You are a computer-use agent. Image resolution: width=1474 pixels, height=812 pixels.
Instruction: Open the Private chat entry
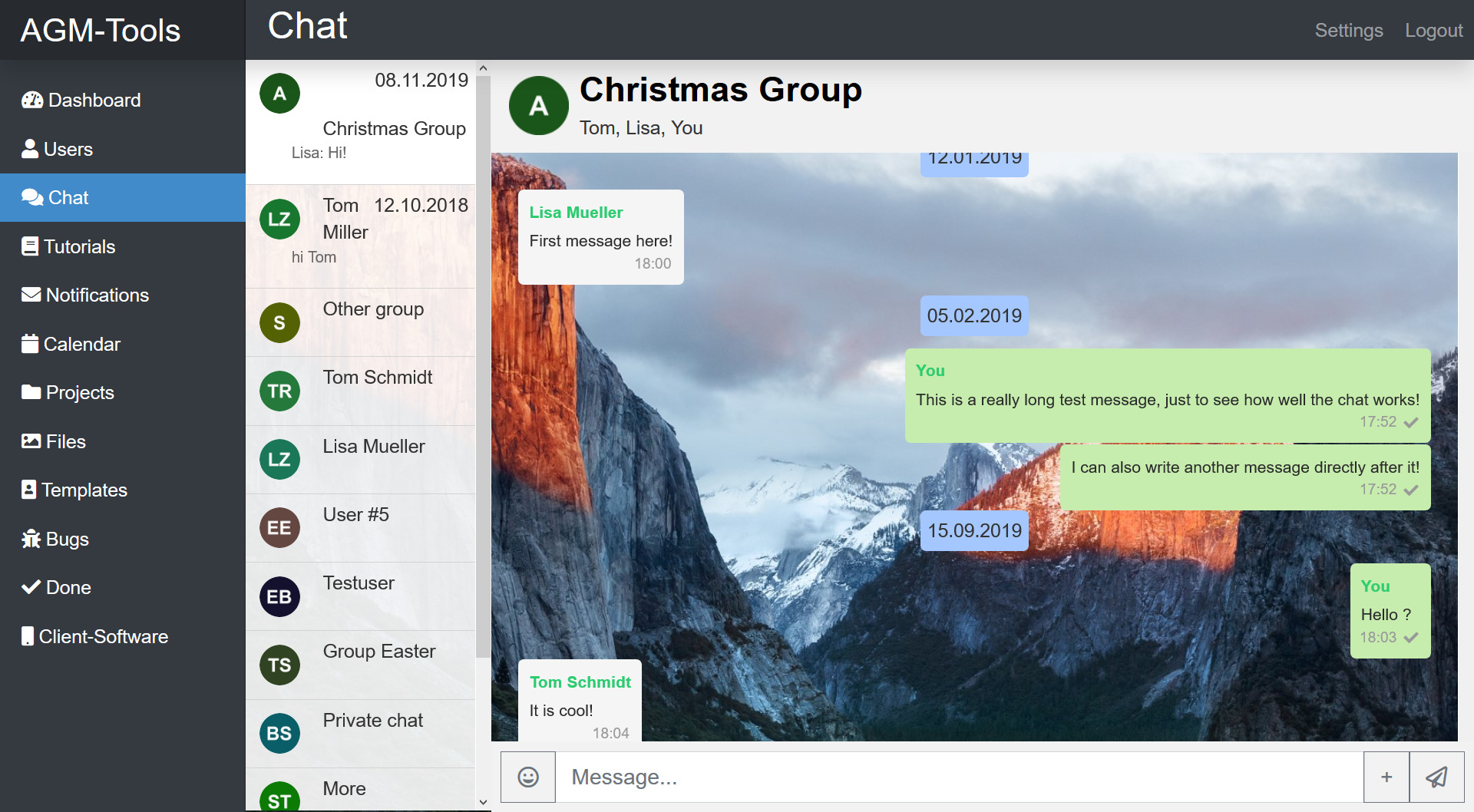(x=361, y=734)
